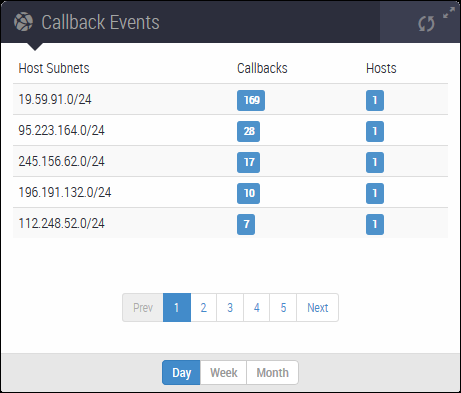Click the Callback Events globe icon

[23, 22]
